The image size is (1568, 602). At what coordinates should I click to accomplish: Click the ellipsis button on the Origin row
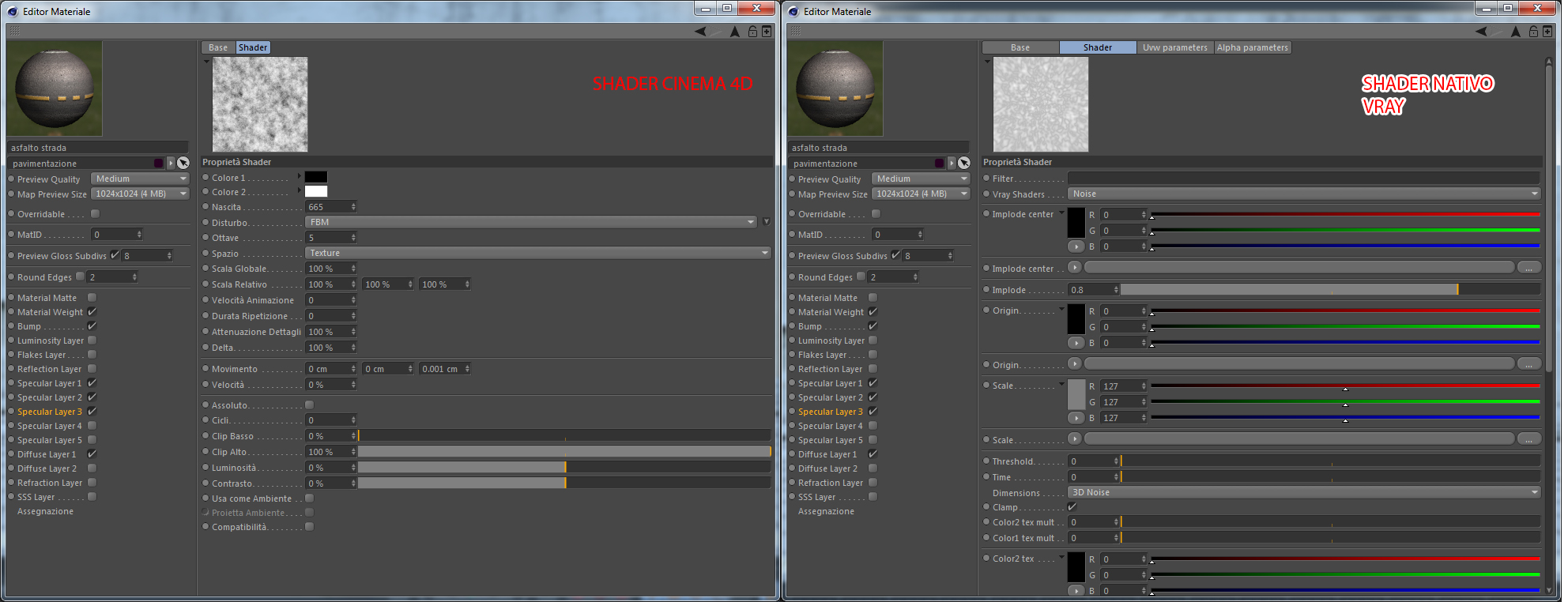coord(1529,364)
